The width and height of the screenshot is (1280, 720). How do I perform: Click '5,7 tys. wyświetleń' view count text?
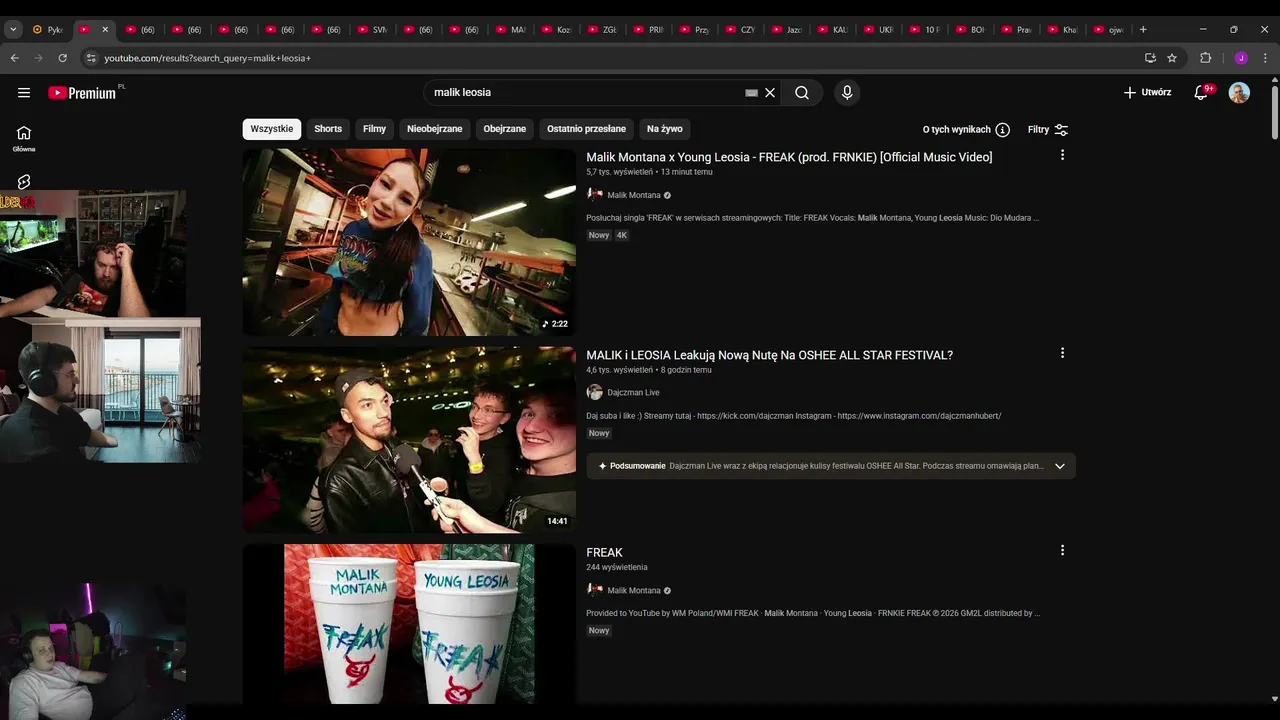(619, 172)
